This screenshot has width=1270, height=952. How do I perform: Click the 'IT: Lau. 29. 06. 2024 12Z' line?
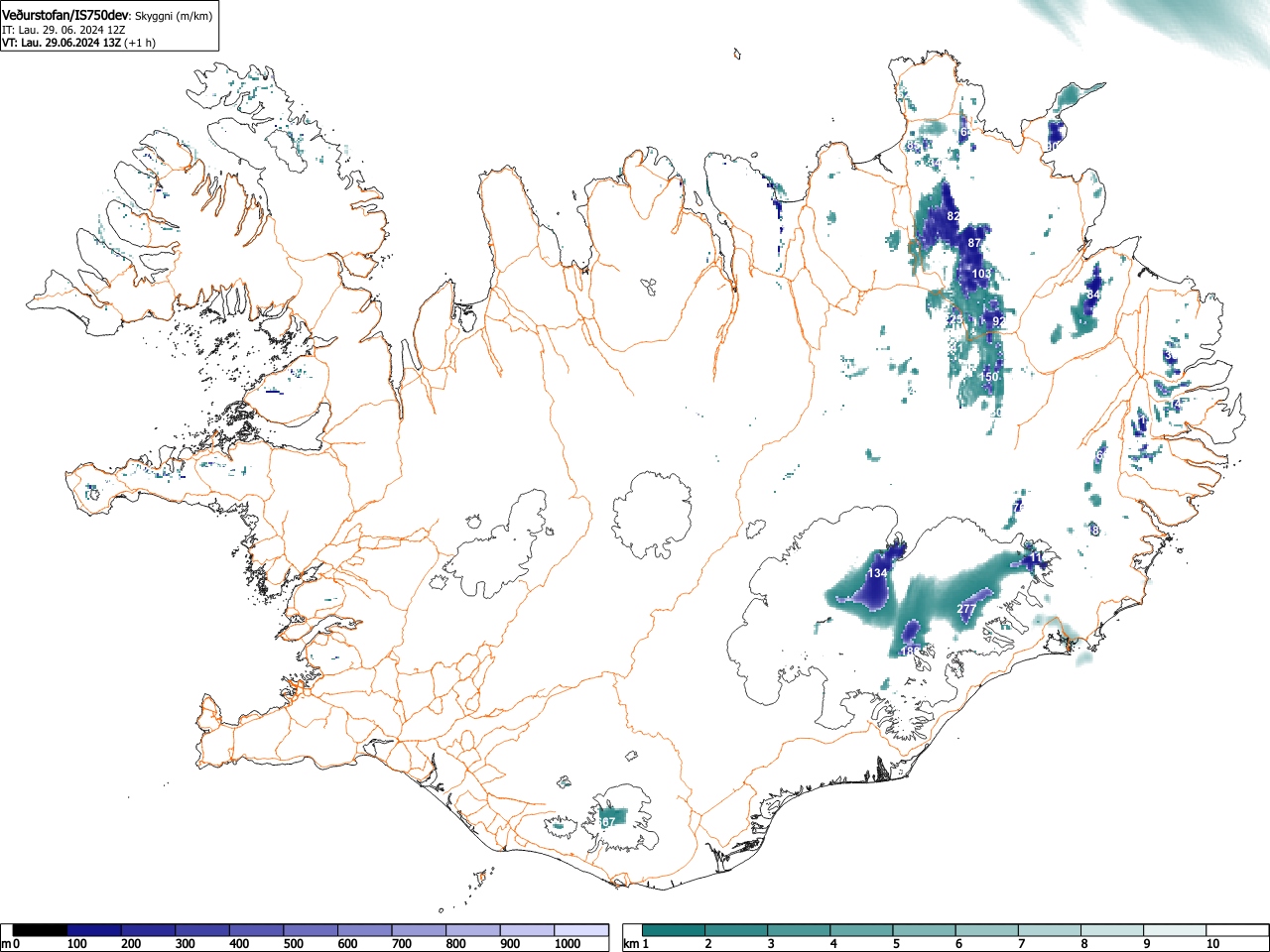pyautogui.click(x=63, y=31)
